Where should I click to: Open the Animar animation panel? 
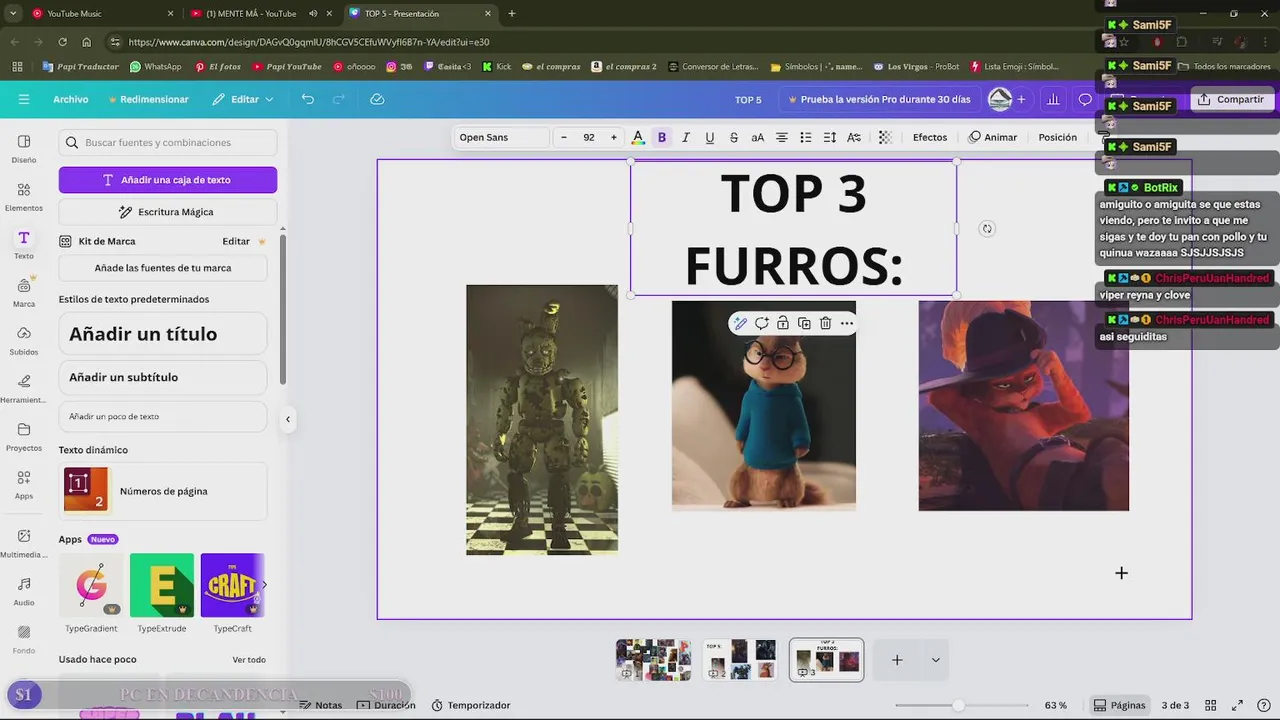pyautogui.click(x=993, y=137)
